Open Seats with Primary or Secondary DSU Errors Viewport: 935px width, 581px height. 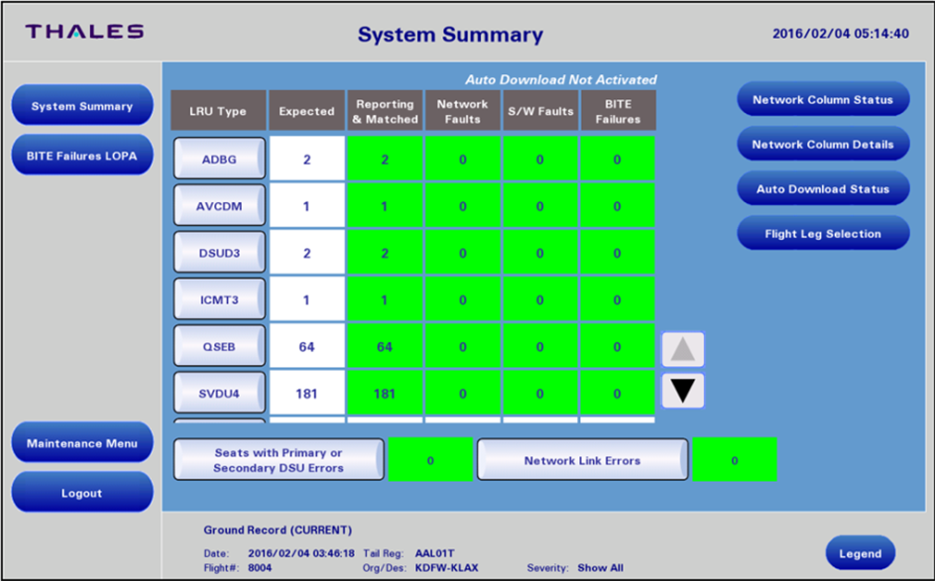[278, 460]
